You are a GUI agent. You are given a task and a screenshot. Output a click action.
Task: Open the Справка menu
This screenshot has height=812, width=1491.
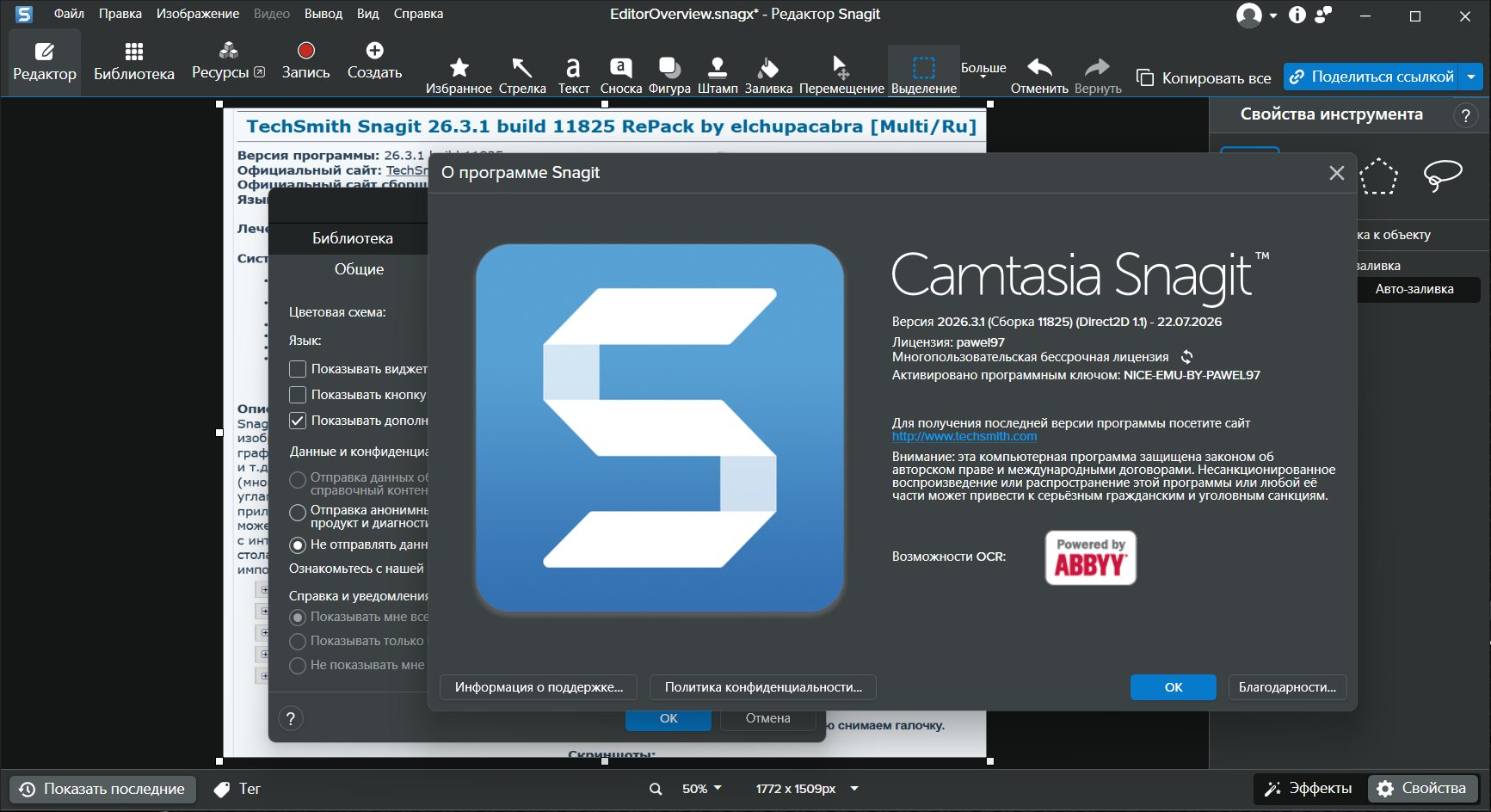[418, 14]
